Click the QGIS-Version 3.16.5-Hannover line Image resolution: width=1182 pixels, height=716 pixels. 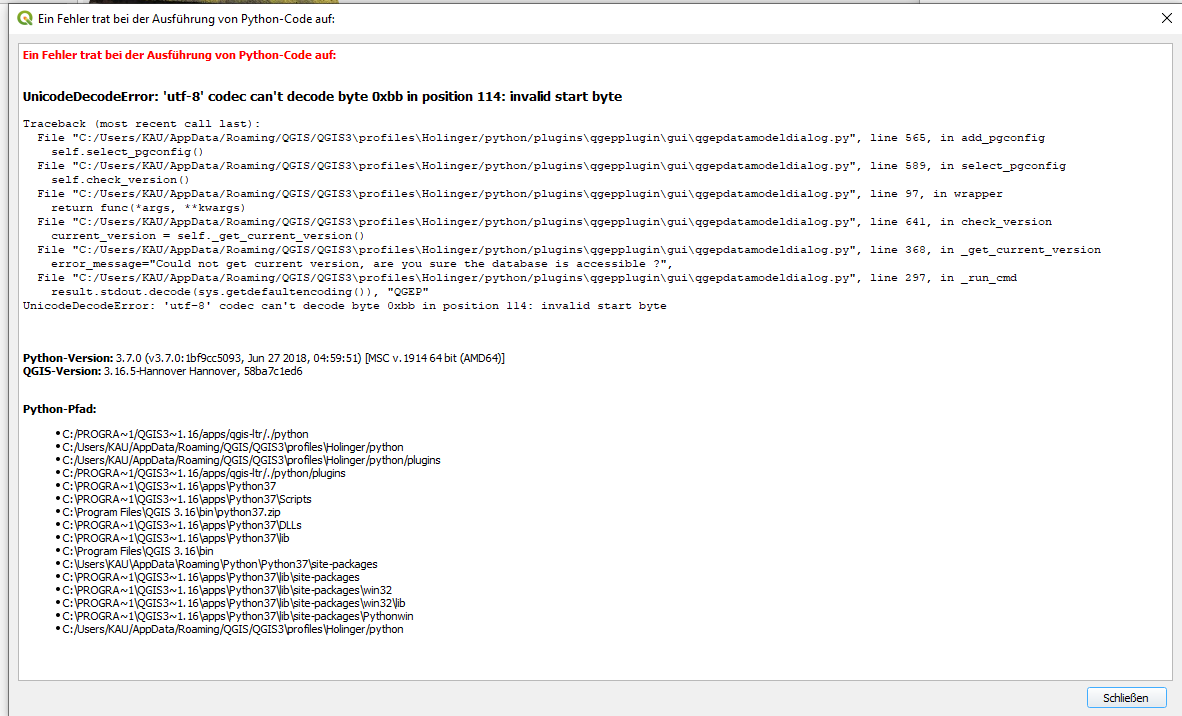[x=163, y=372]
